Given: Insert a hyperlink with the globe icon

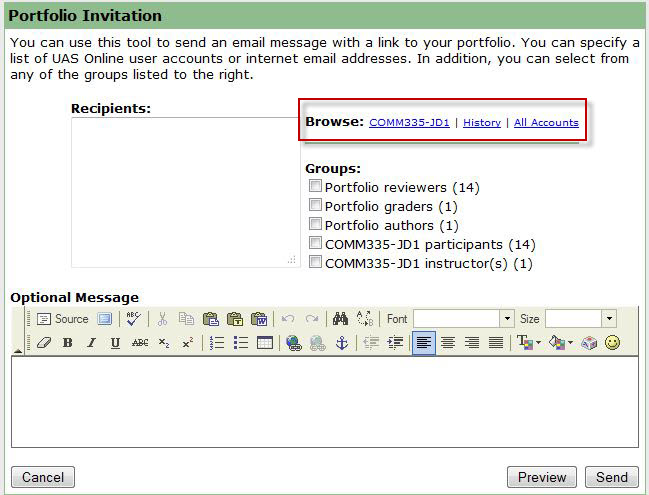Looking at the screenshot, I should coord(293,343).
